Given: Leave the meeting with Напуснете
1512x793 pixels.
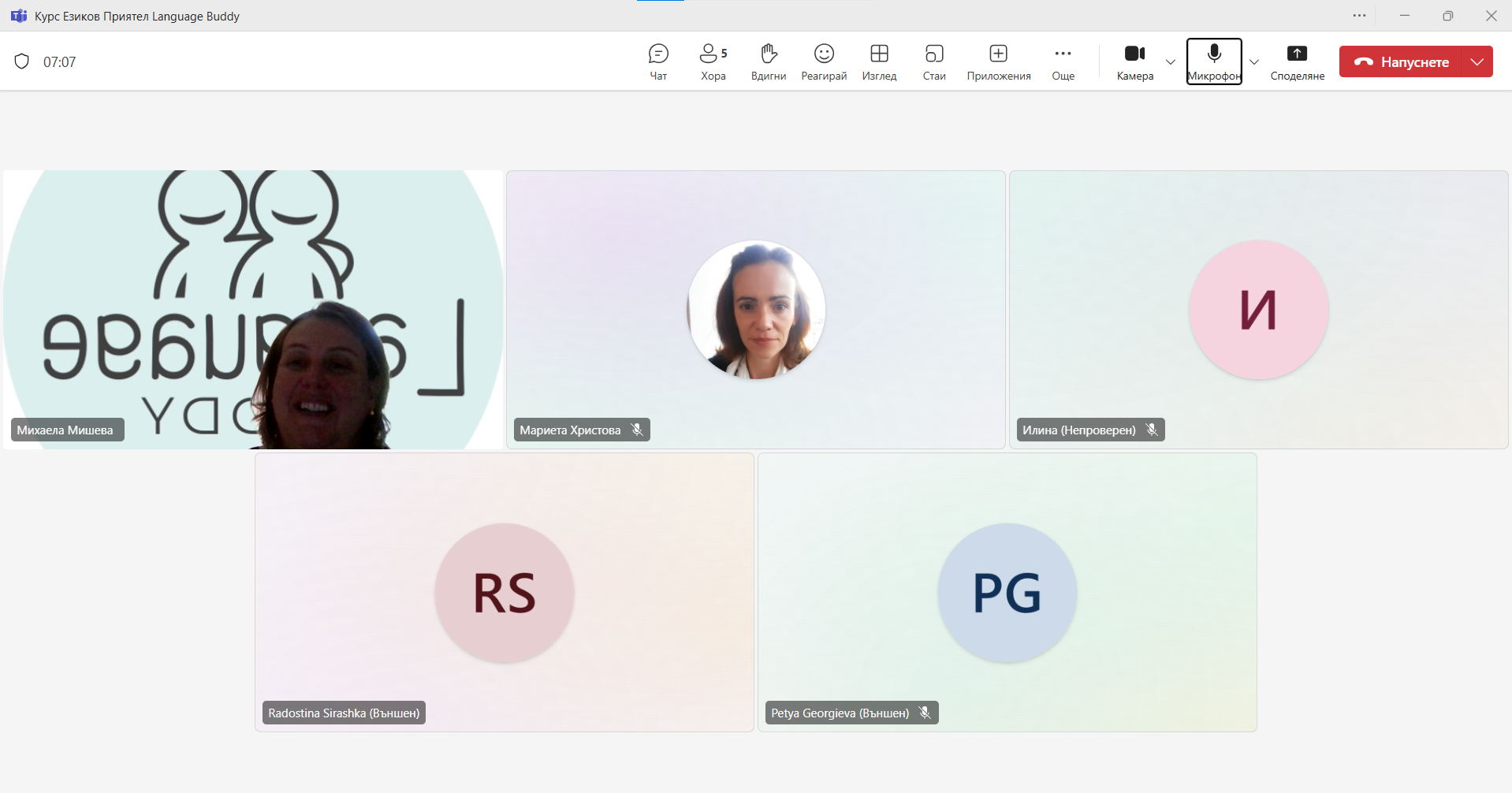Looking at the screenshot, I should pos(1401,61).
